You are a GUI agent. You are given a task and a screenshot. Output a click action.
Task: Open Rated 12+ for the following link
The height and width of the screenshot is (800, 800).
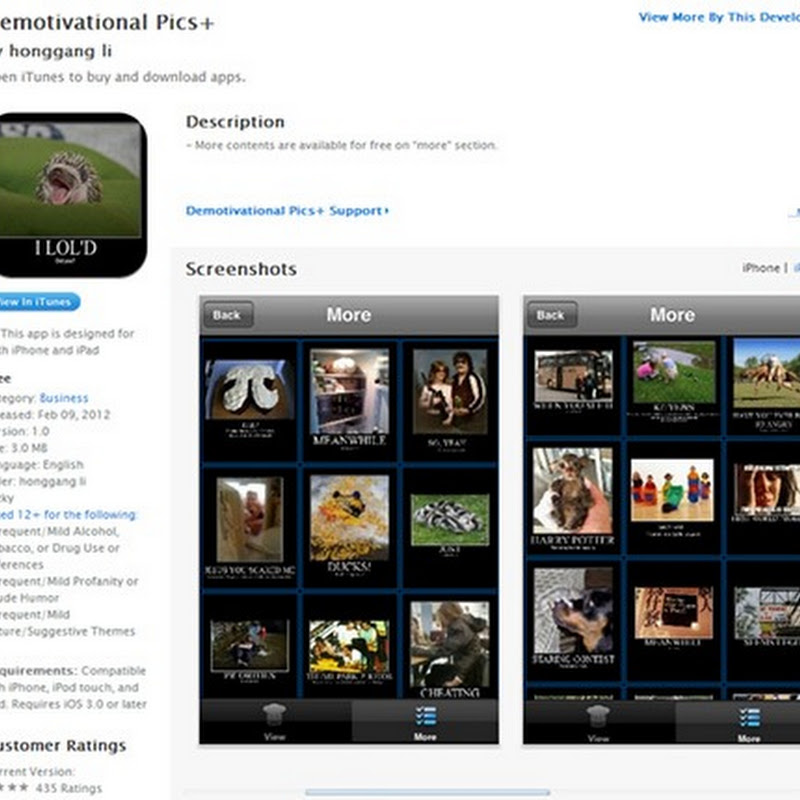tap(68, 514)
